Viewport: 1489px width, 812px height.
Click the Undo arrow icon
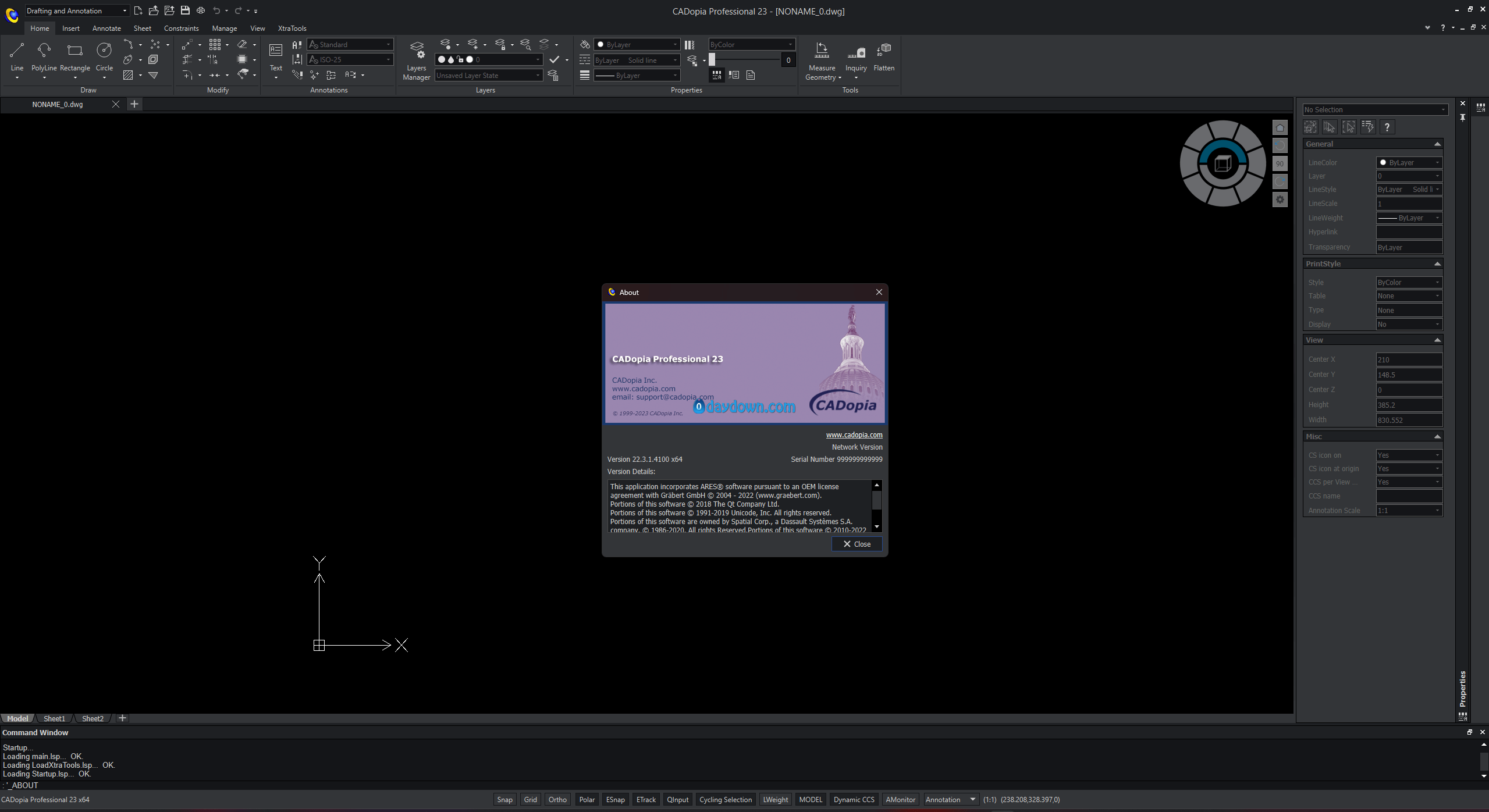tap(216, 10)
